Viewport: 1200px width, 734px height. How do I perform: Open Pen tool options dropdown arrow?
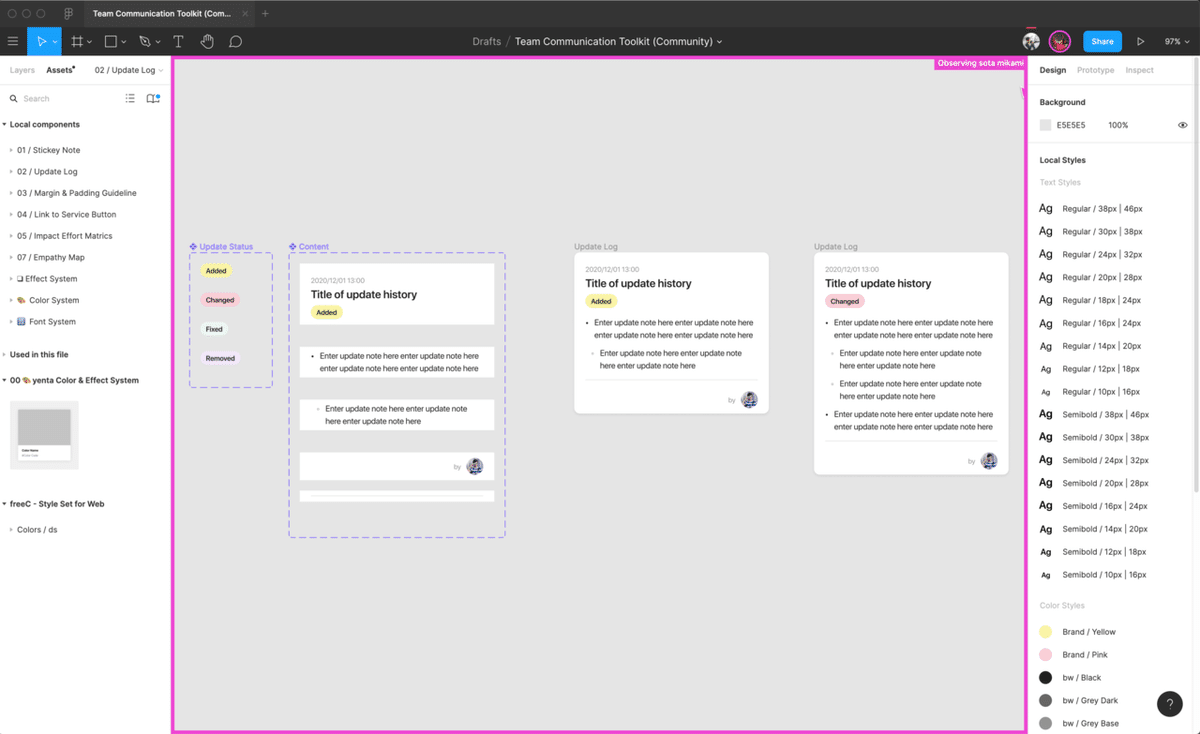159,42
